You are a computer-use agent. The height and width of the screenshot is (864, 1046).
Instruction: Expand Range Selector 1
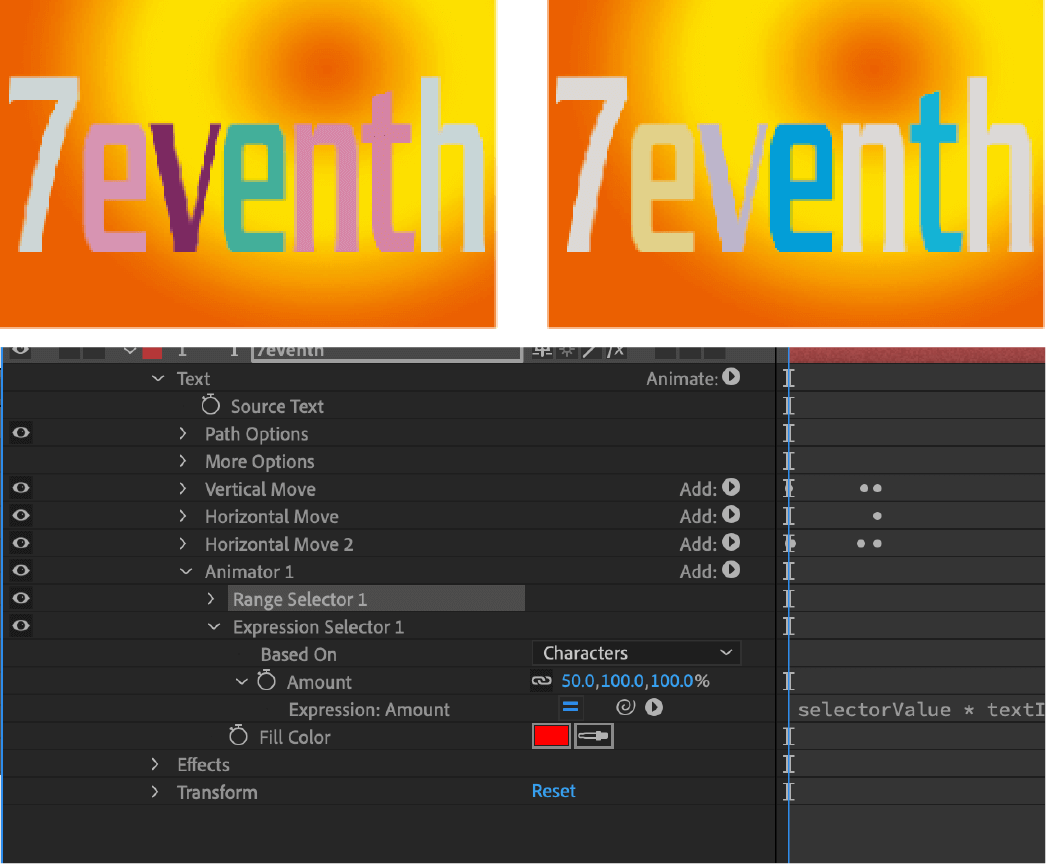(210, 598)
